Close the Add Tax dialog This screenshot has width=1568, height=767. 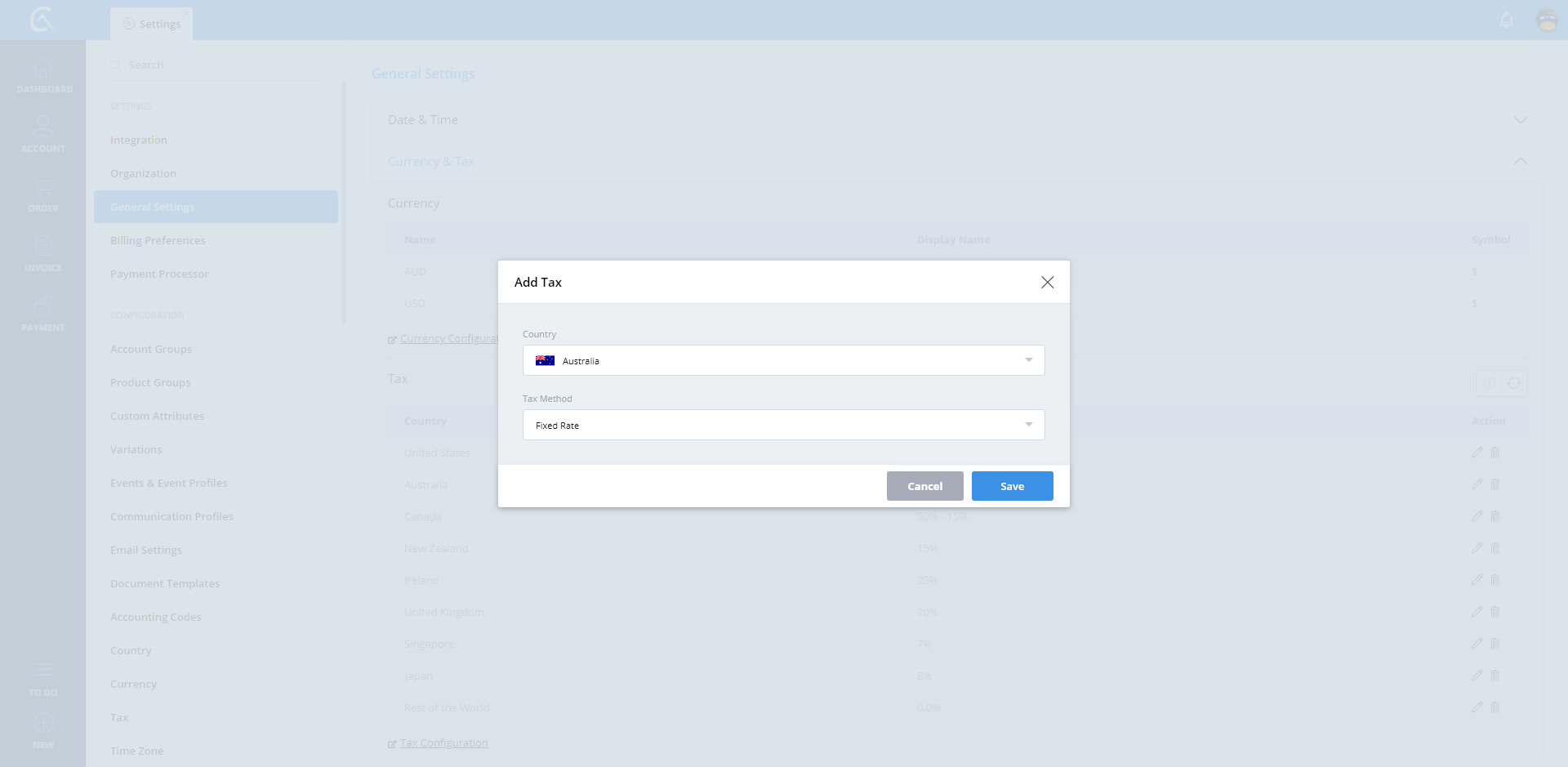1047,283
